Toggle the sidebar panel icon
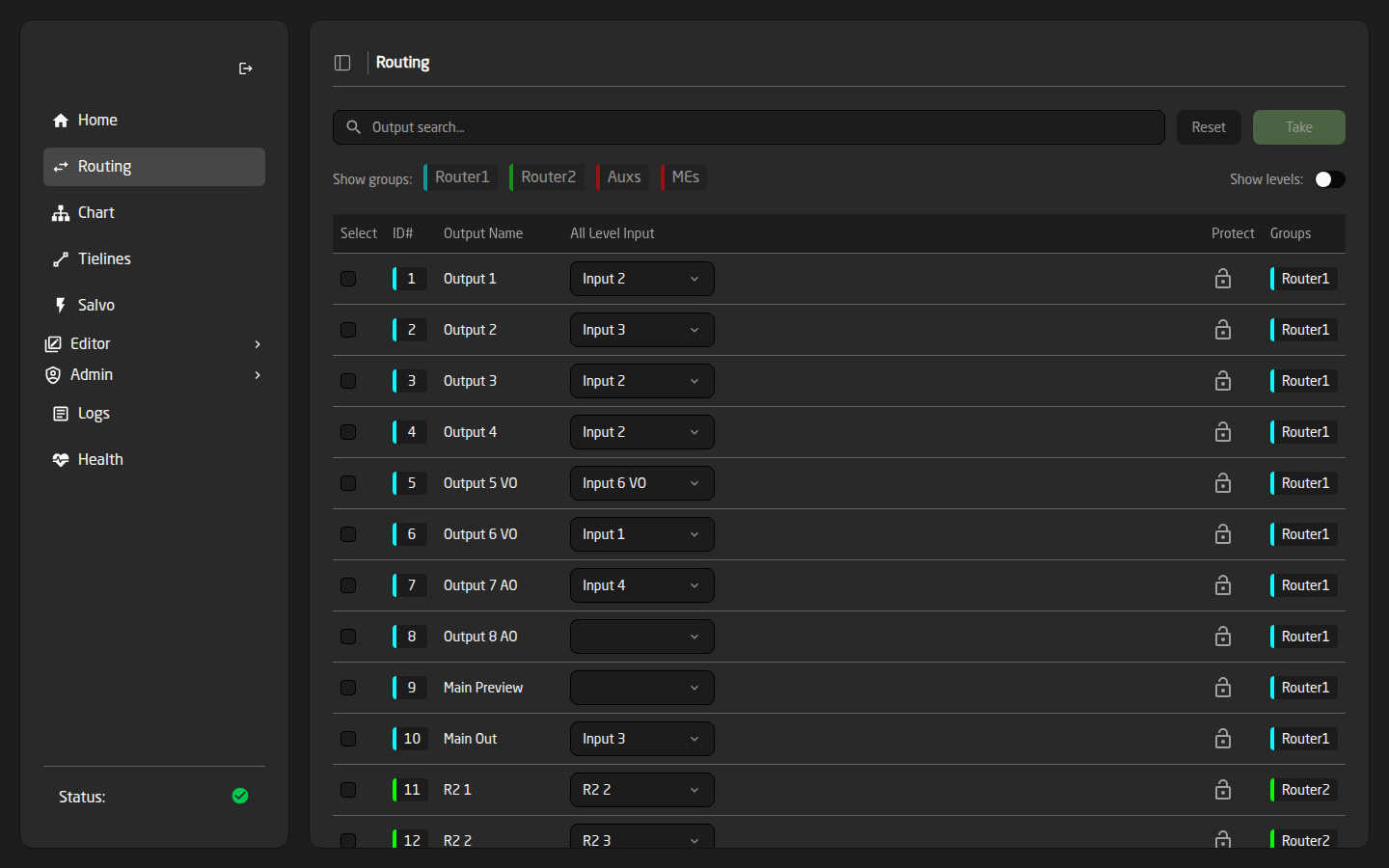 (x=342, y=63)
